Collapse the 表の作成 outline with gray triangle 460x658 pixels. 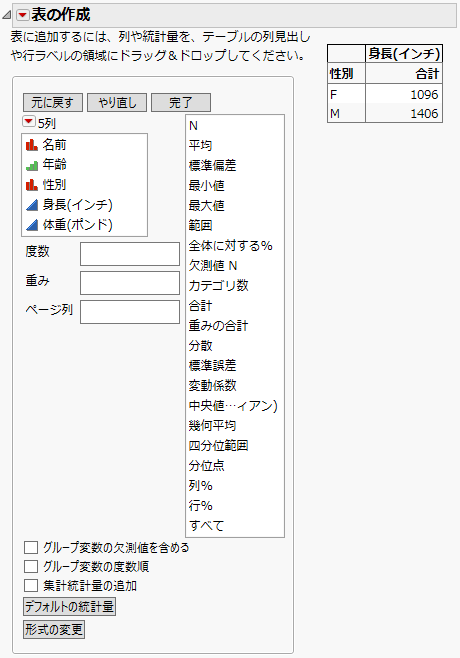point(6,16)
